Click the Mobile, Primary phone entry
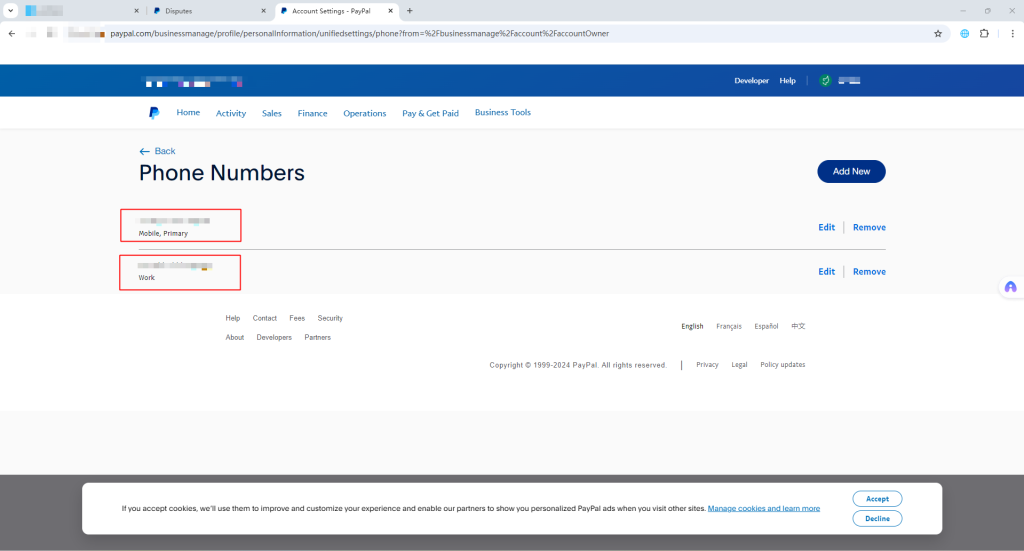The image size is (1024, 551). click(181, 226)
